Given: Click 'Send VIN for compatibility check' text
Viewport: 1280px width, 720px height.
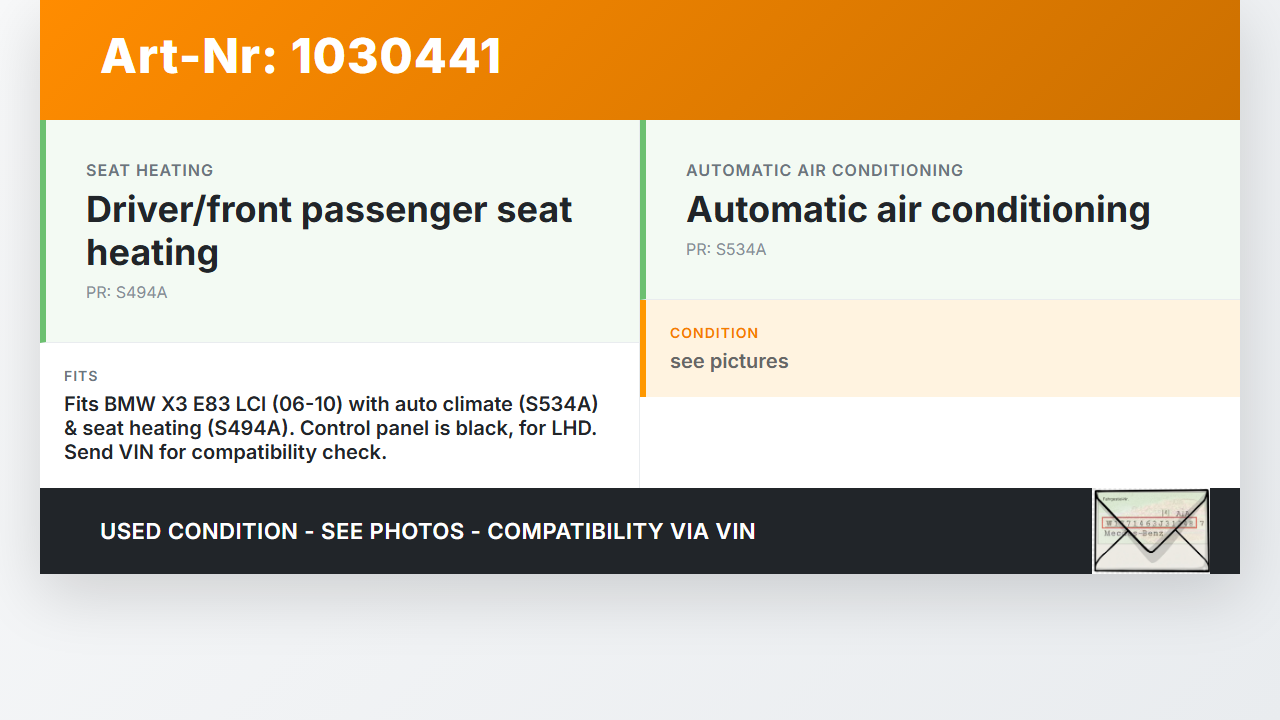Looking at the screenshot, I should coord(225,452).
